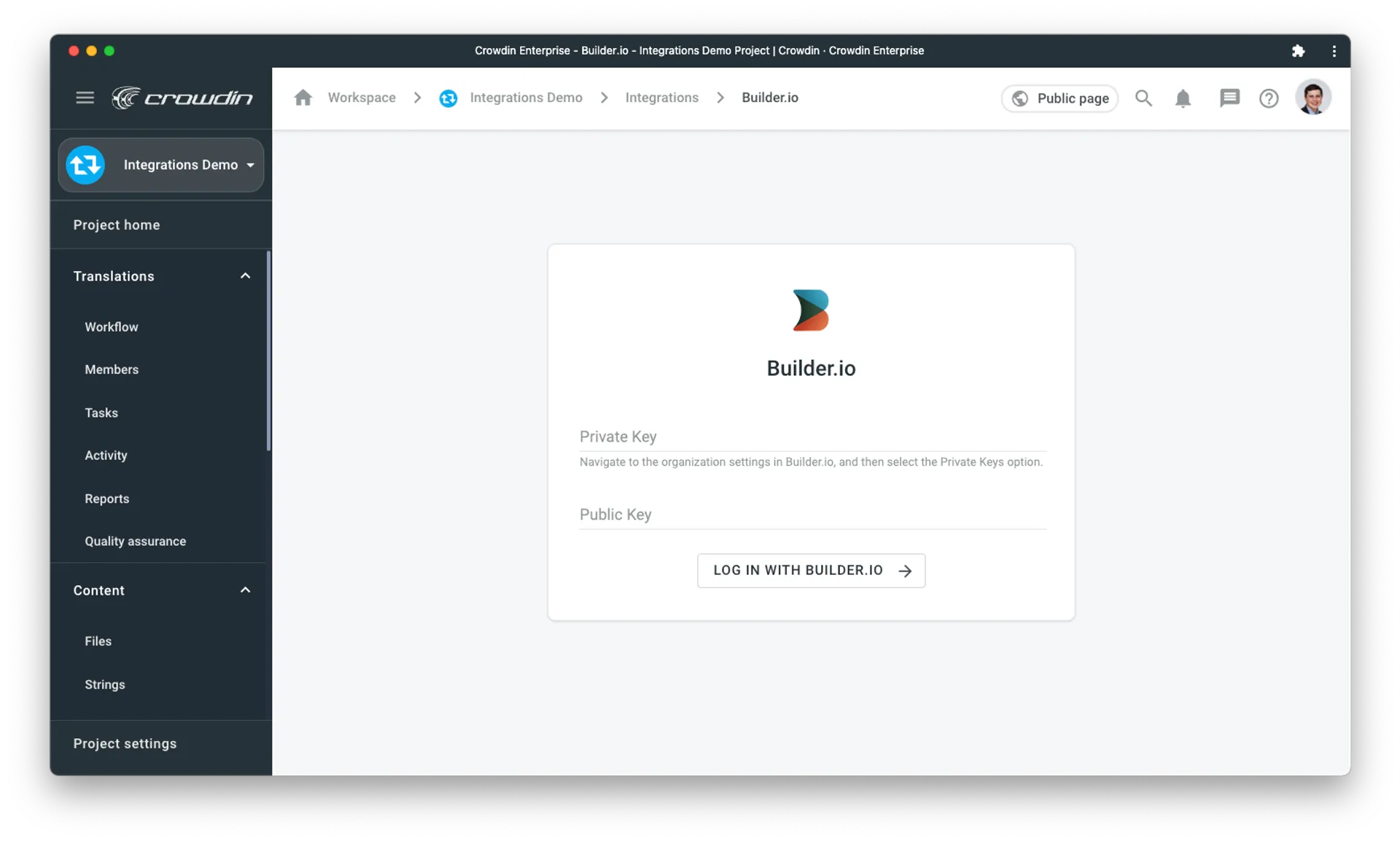Collapse the Content section

pyautogui.click(x=245, y=590)
